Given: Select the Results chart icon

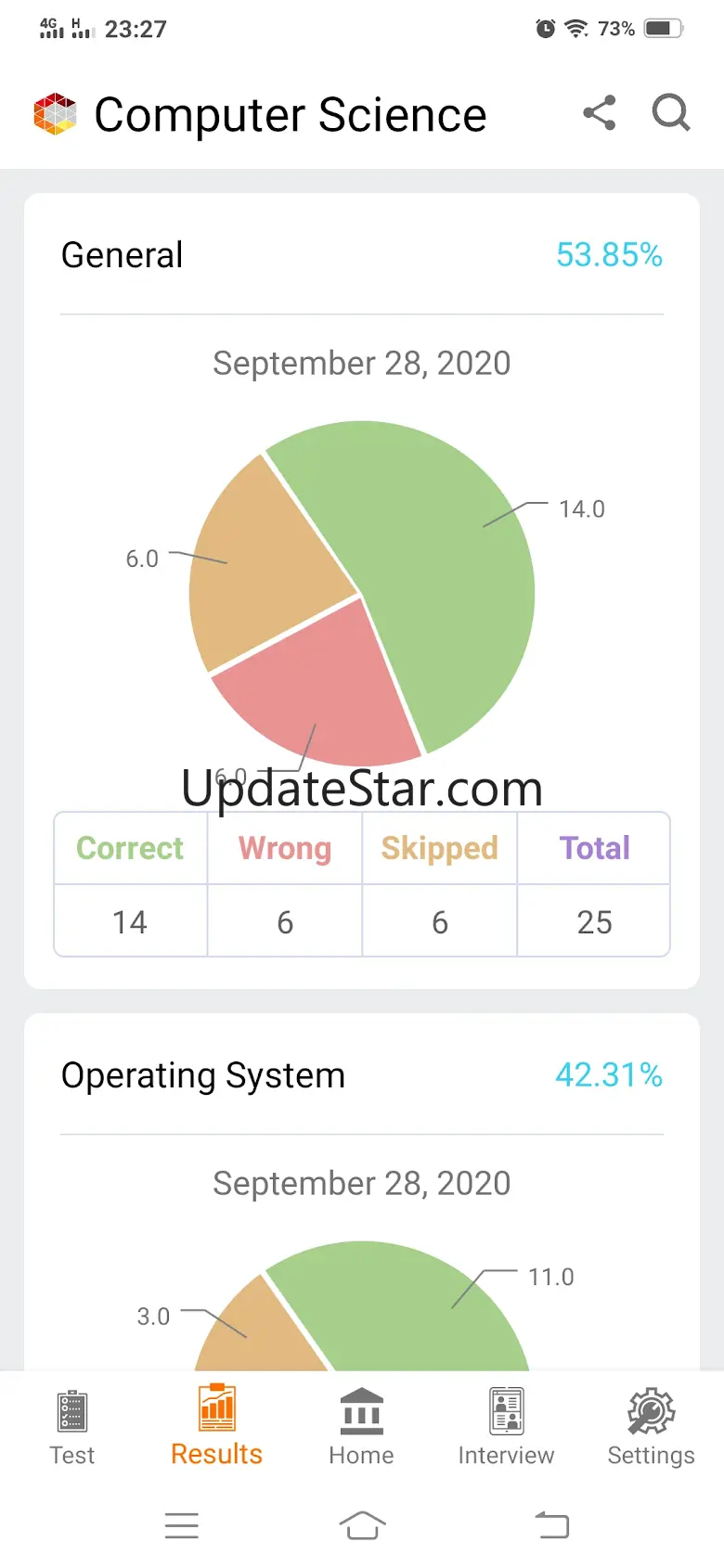Looking at the screenshot, I should (x=217, y=1408).
